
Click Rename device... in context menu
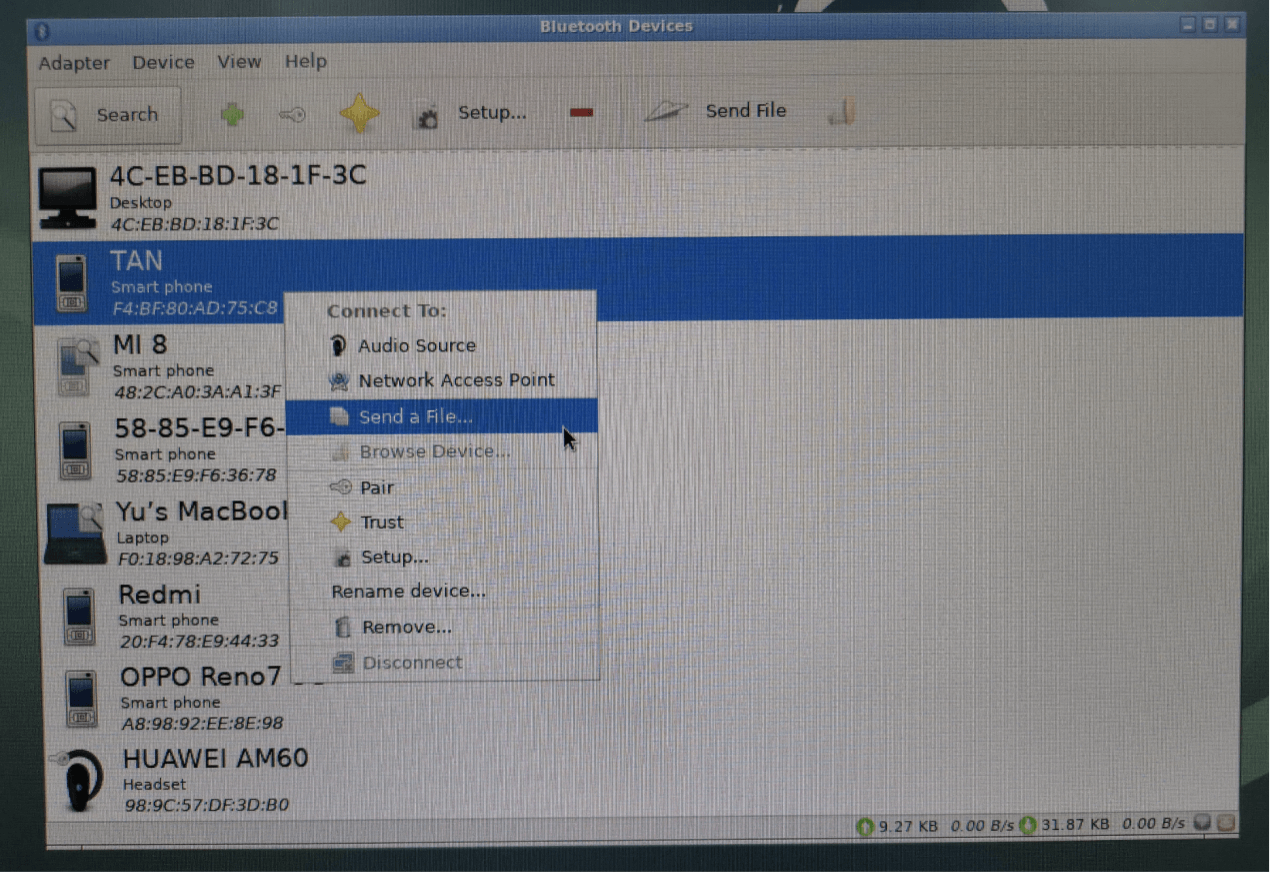coord(408,592)
